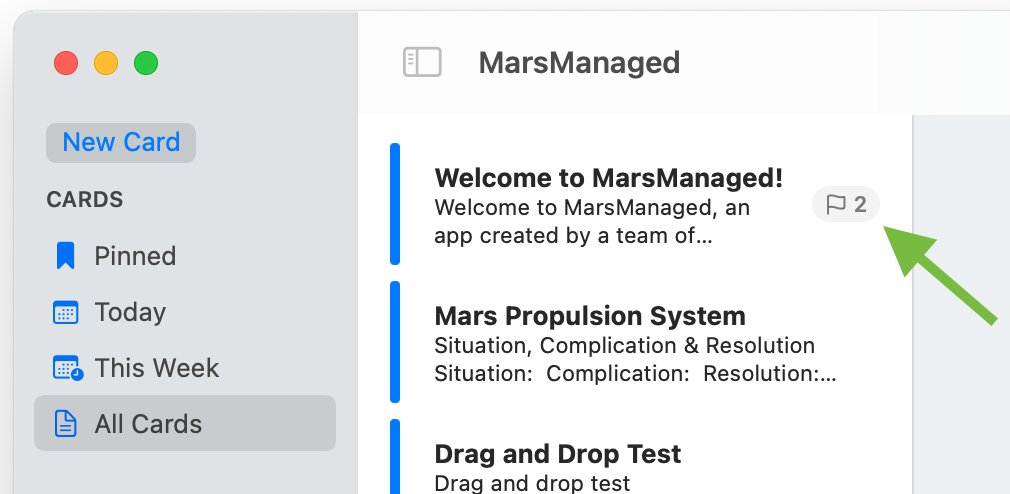Image resolution: width=1010 pixels, height=494 pixels.
Task: Open the Mars Propulsion System card
Action: tap(651, 343)
